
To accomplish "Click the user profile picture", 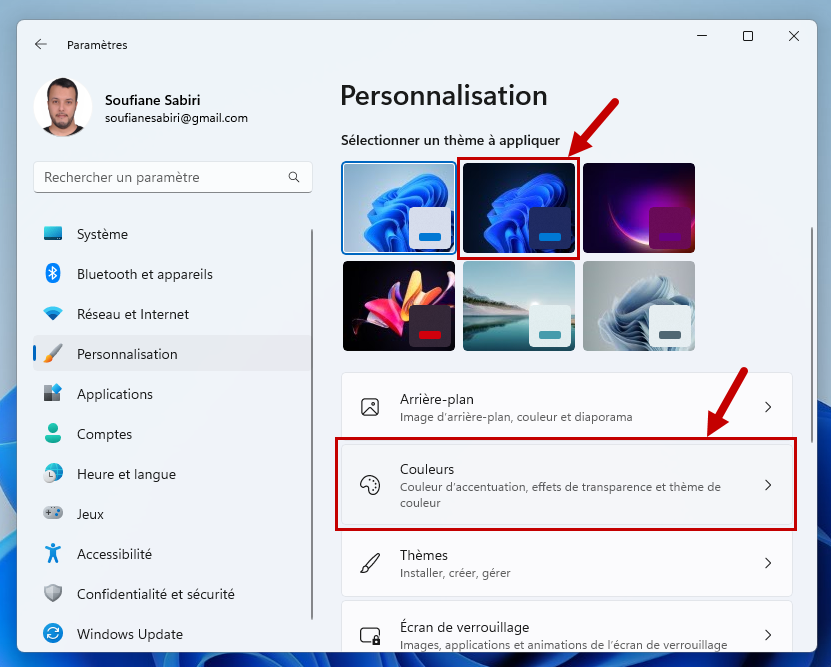I will 63,107.
